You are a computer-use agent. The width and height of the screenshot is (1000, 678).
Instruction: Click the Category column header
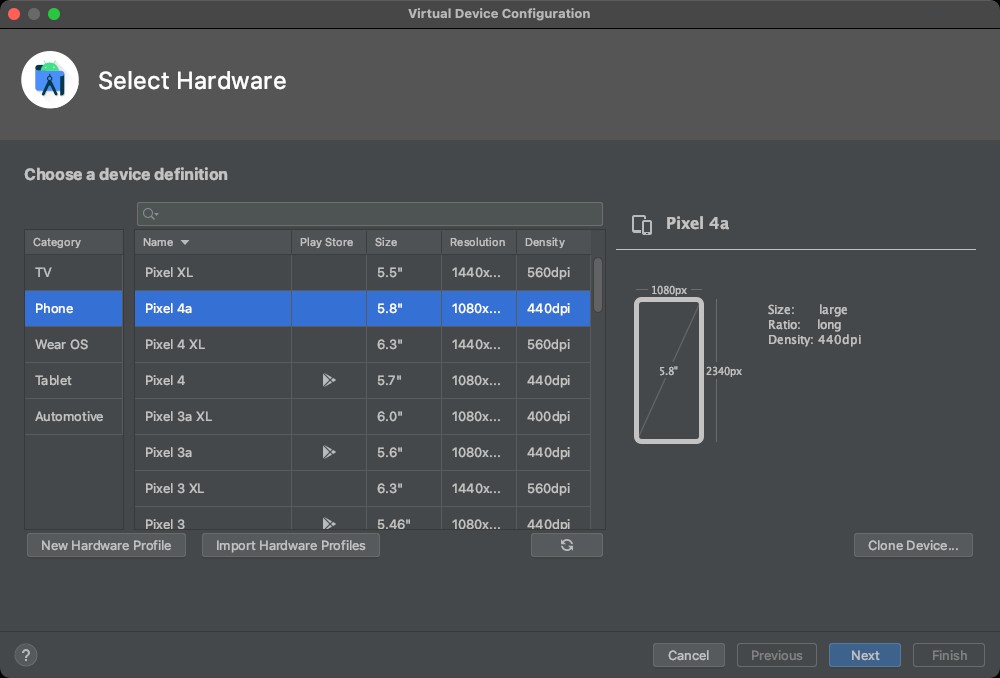point(73,242)
